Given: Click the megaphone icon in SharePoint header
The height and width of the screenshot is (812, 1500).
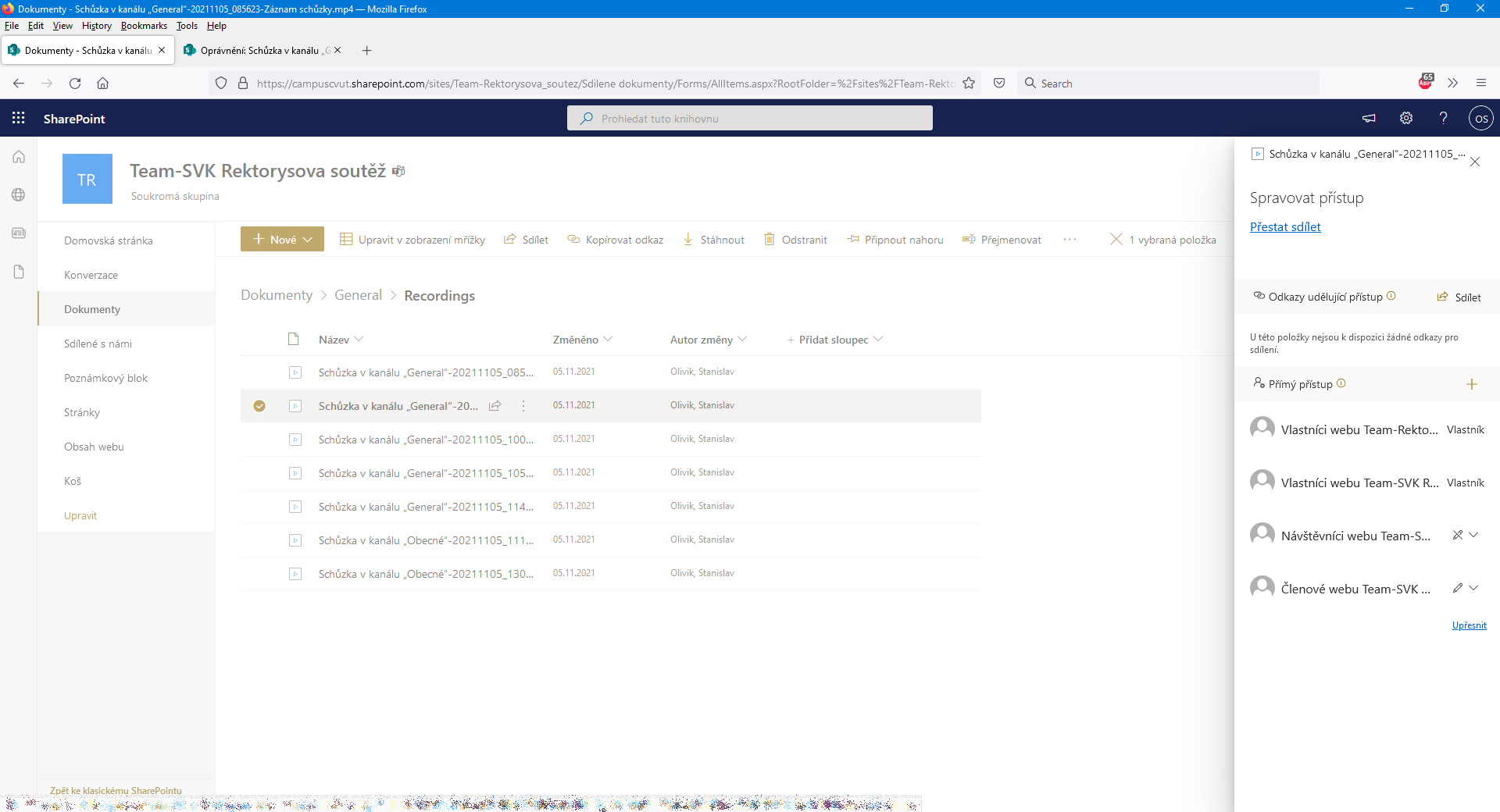Looking at the screenshot, I should pos(1369,118).
